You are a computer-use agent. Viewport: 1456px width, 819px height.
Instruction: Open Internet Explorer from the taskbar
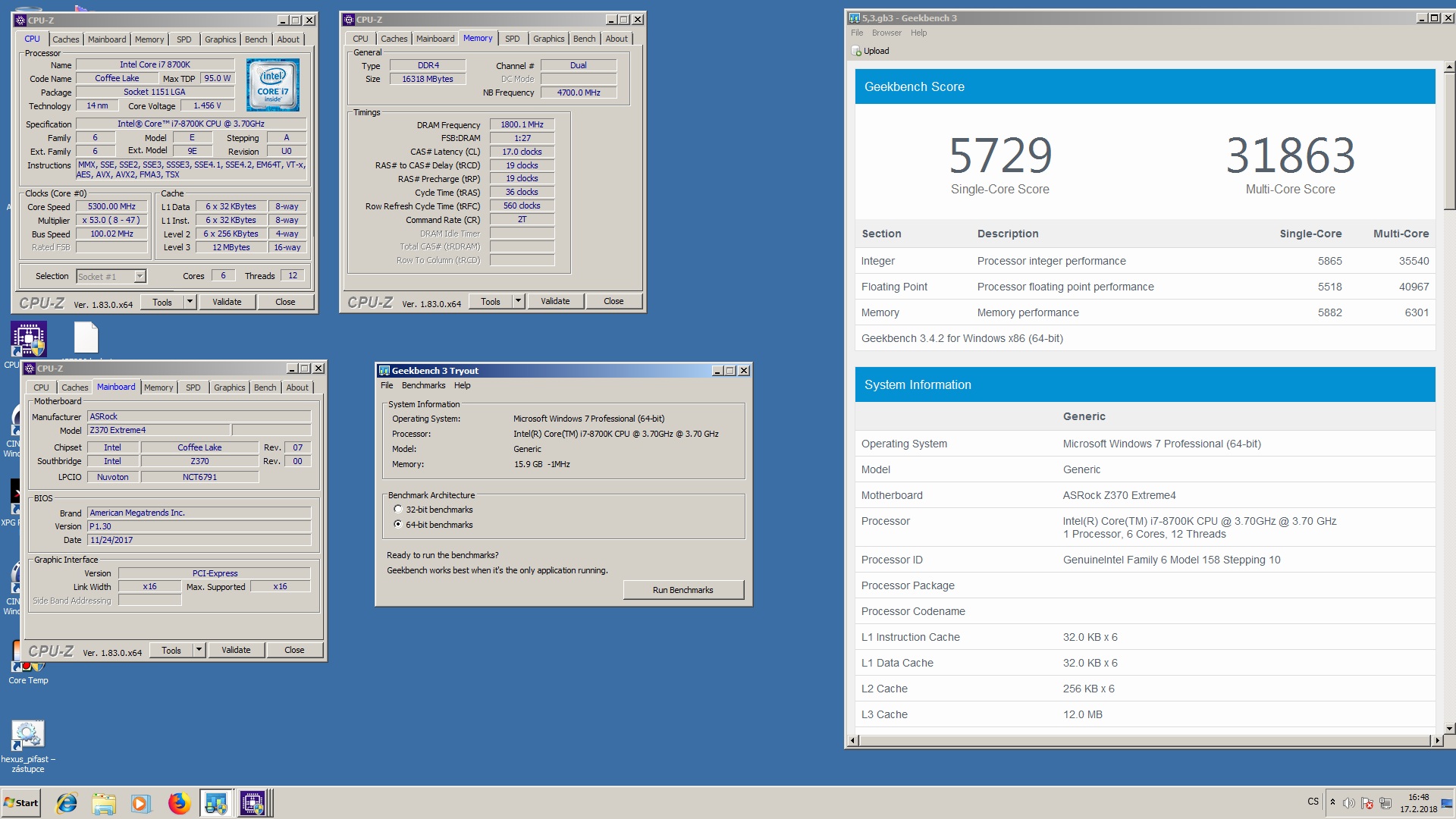tap(67, 803)
